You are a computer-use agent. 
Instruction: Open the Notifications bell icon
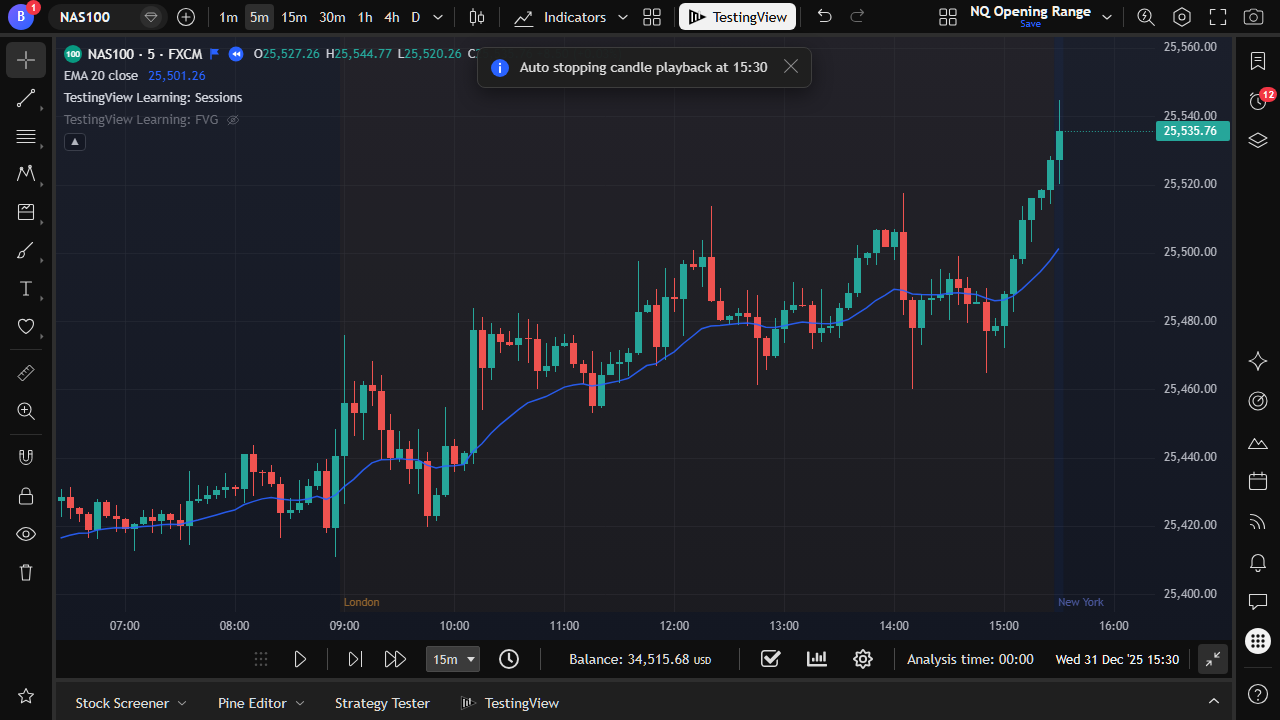point(1258,562)
